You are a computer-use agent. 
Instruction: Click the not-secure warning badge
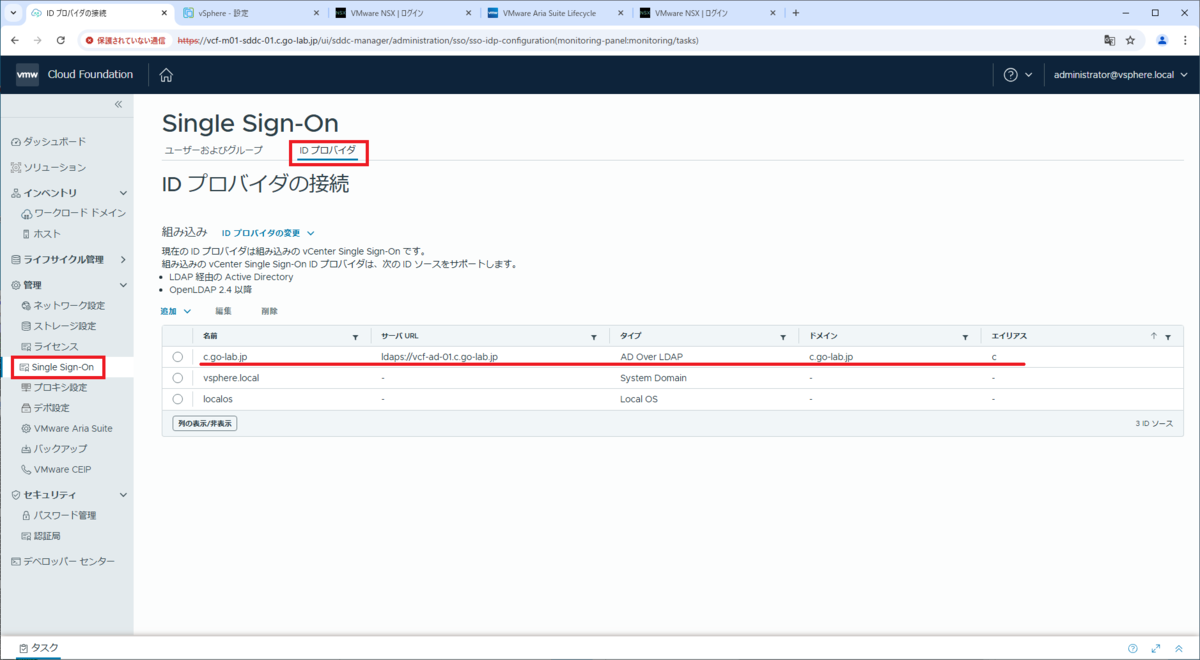(x=125, y=41)
